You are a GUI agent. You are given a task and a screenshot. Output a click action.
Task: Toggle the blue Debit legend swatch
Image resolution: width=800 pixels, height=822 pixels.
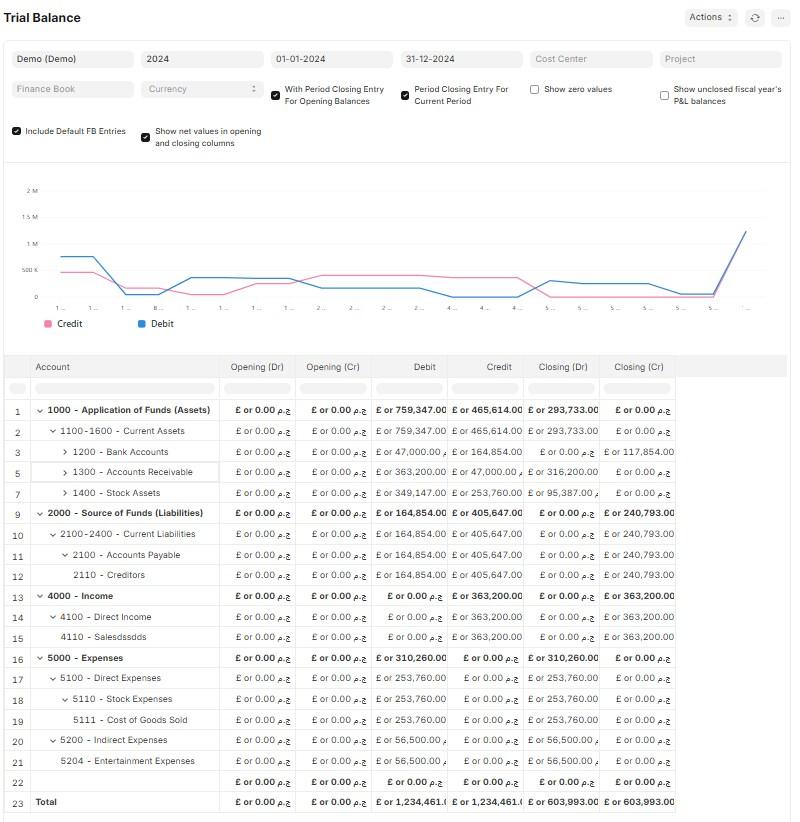coord(142,324)
